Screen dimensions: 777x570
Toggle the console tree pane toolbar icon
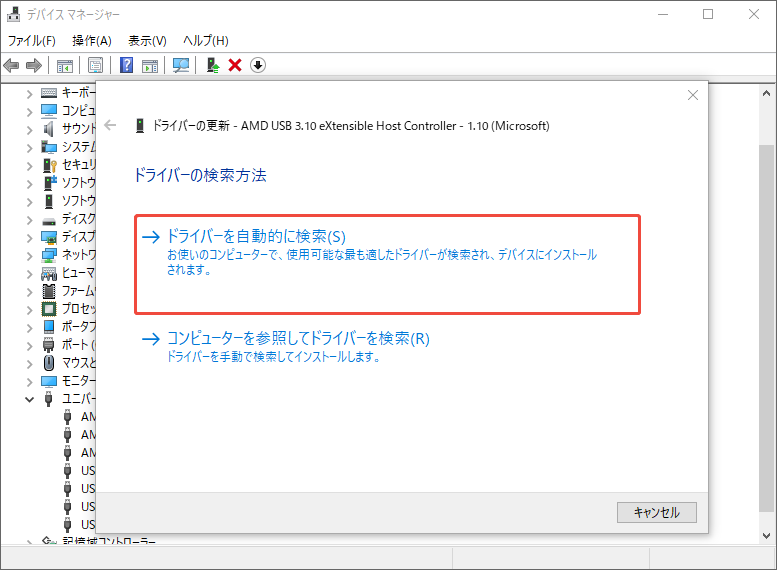pos(65,65)
